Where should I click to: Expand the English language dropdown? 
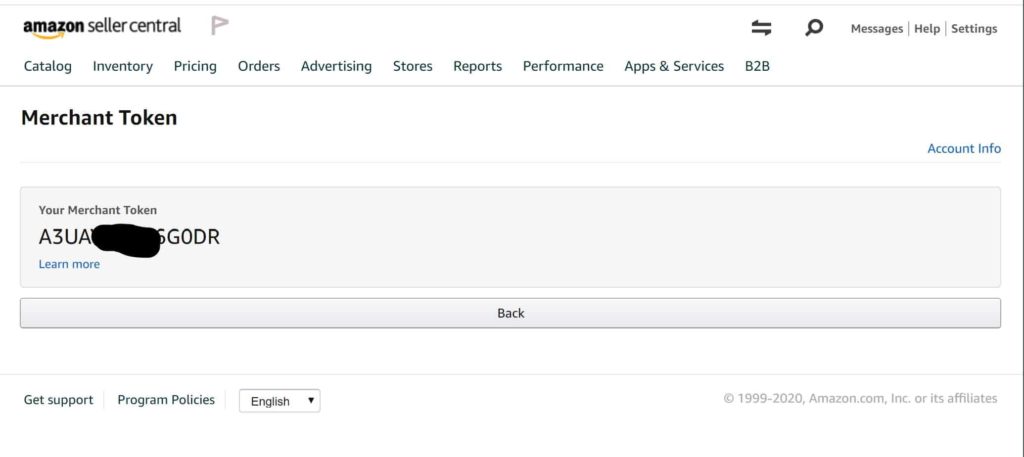pos(280,401)
